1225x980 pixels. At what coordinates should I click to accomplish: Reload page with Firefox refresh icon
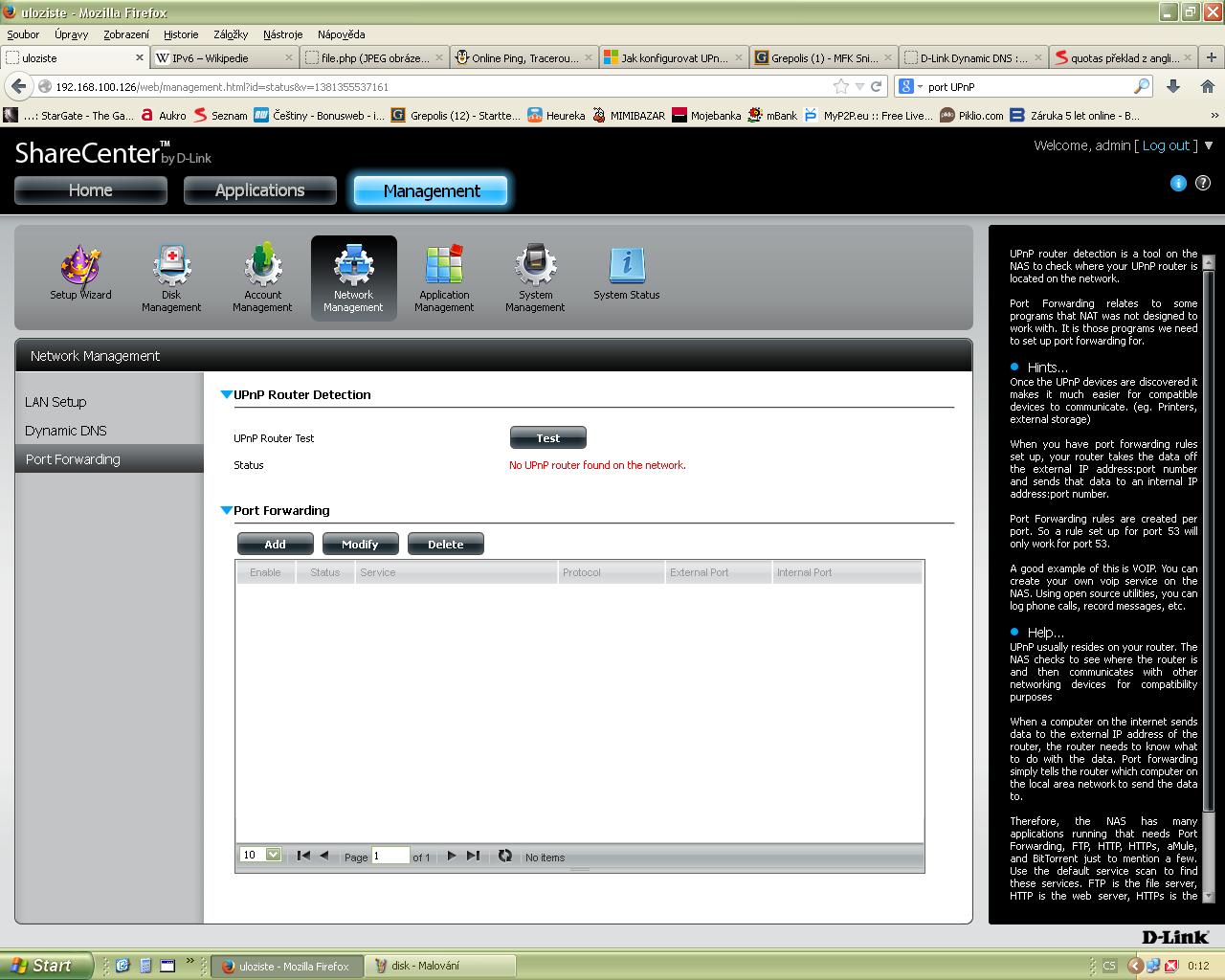[876, 86]
